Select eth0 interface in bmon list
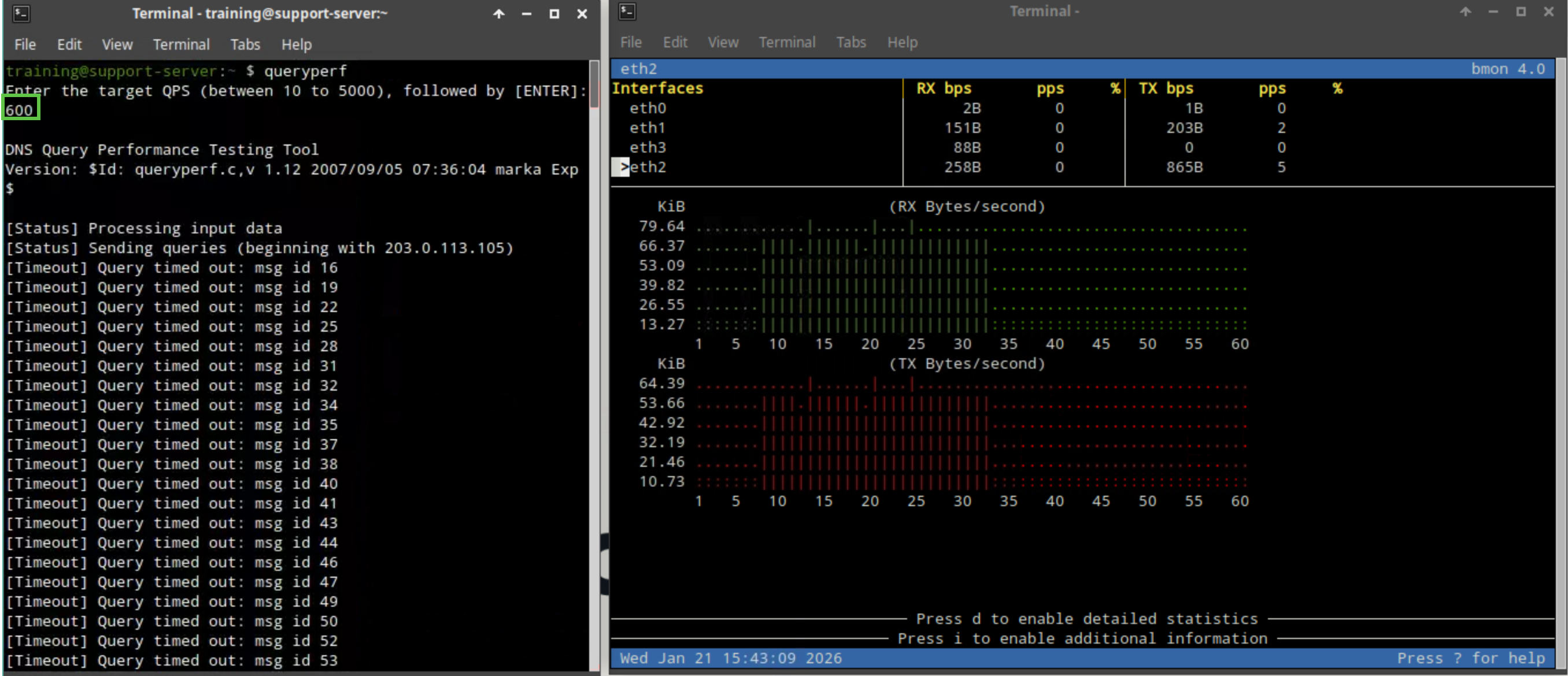Image resolution: width=1568 pixels, height=676 pixels. (x=648, y=108)
